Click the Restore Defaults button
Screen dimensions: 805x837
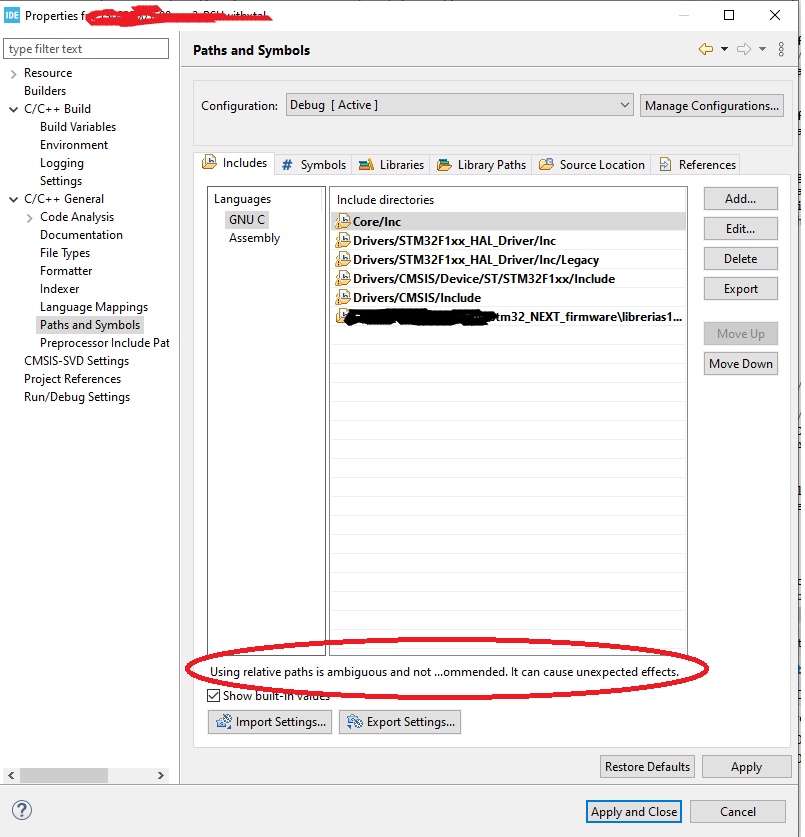(647, 767)
